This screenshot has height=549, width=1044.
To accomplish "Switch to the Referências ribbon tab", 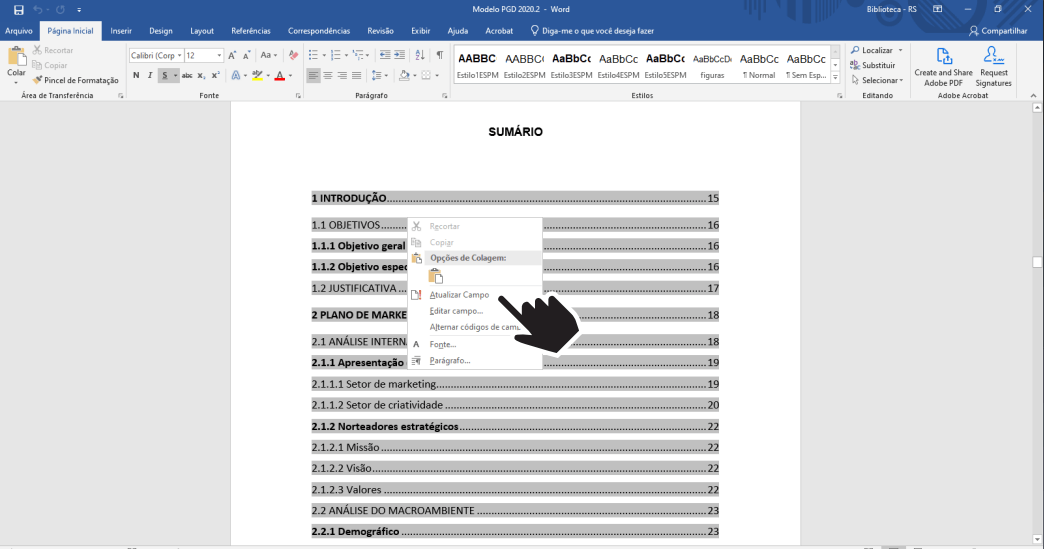I will [250, 31].
